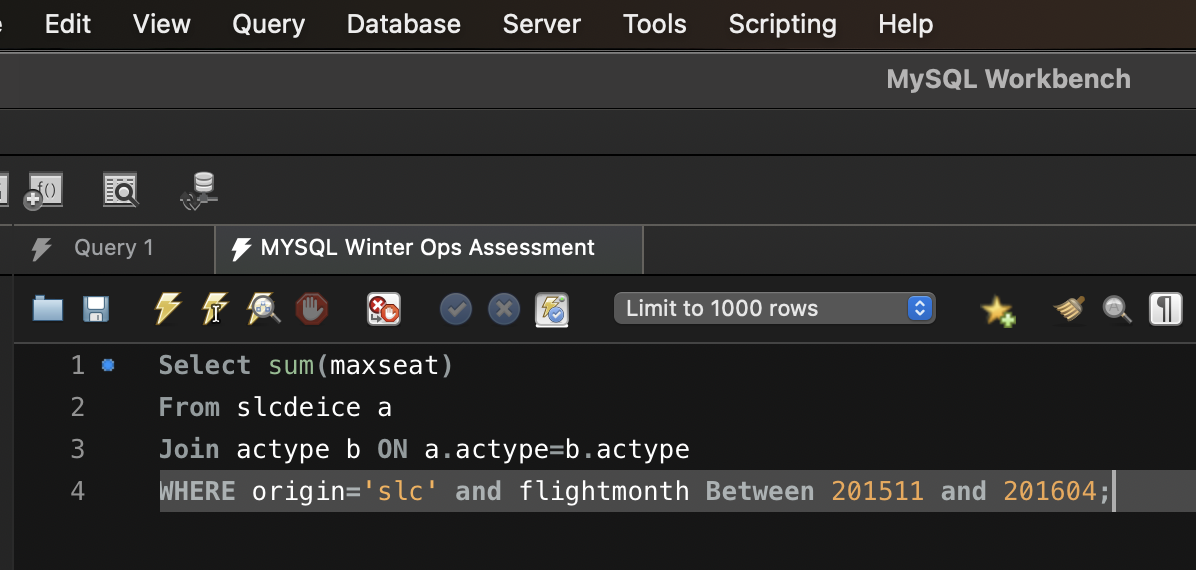The image size is (1196, 570).
Task: Select the MYSQL Winter Ops Assessment tab
Action: click(x=429, y=248)
